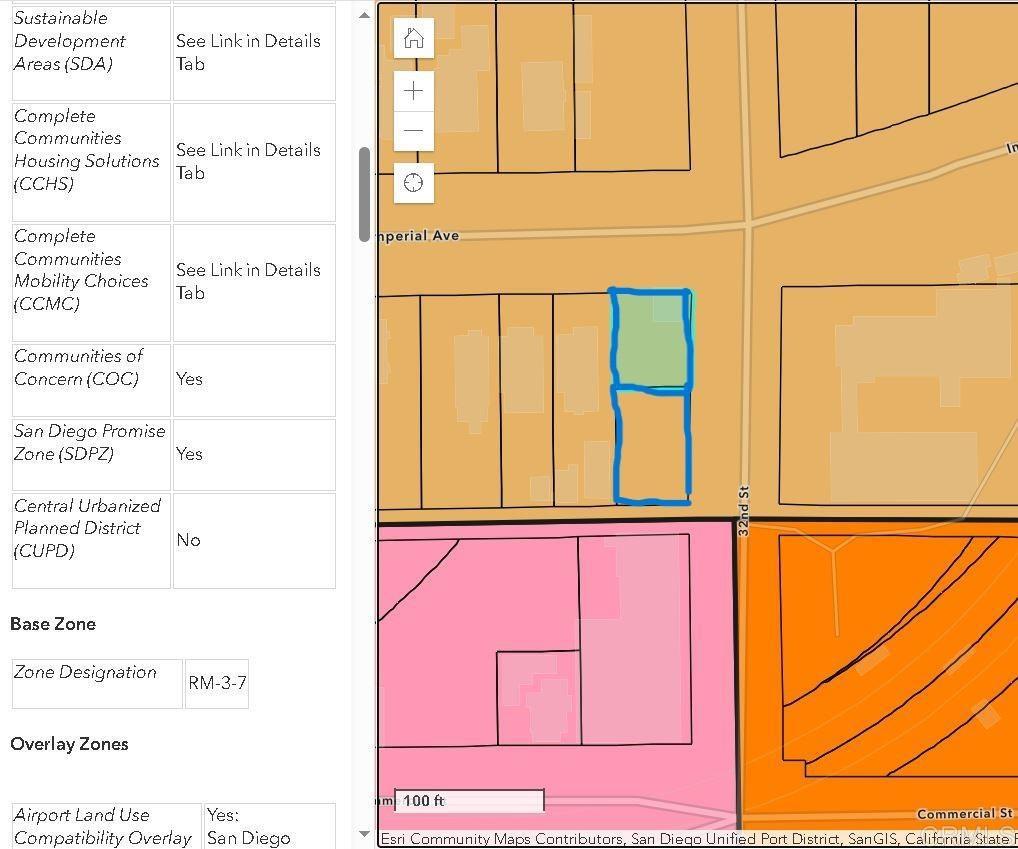
Task: Click the CCMC See Link in Details Tab text
Action: point(248,281)
